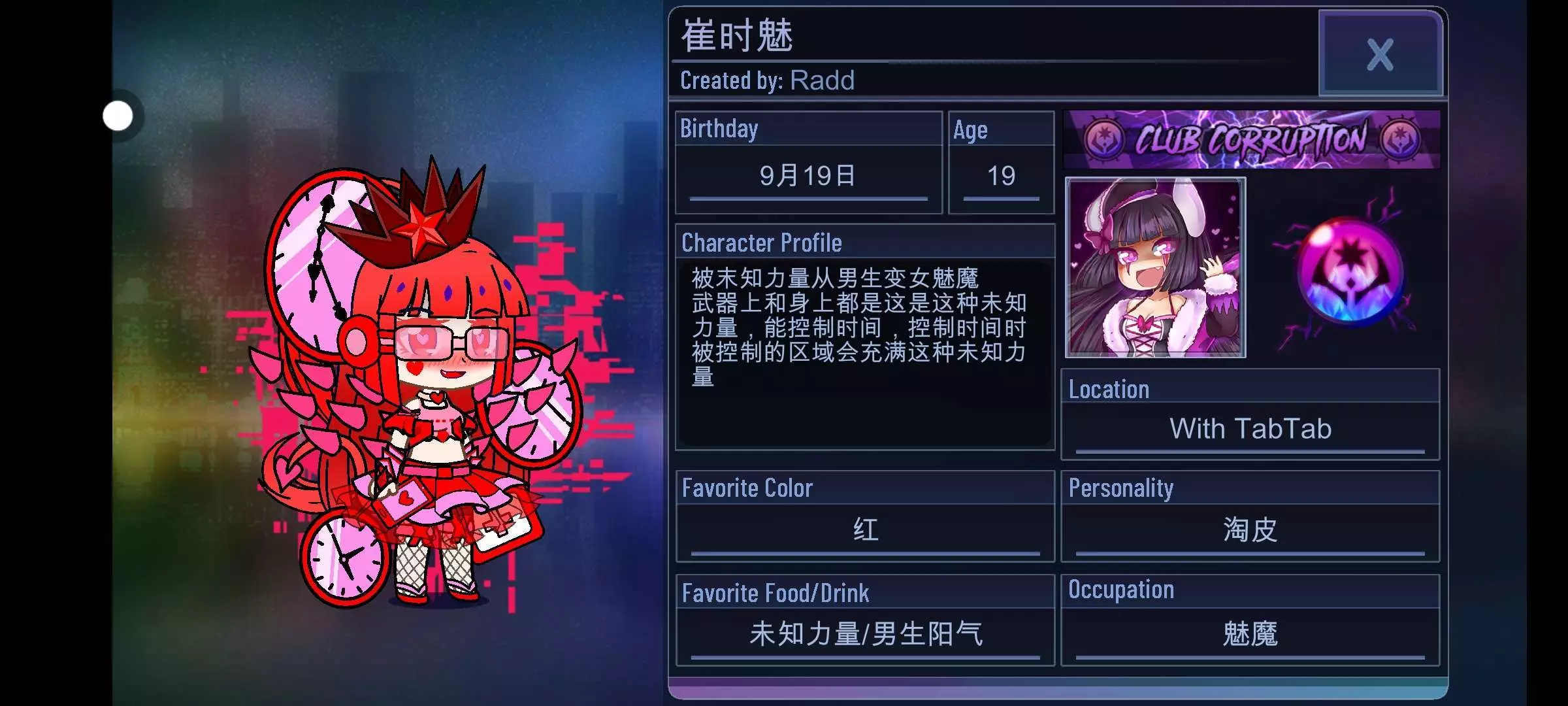Tap the red-haired chibi character
The image size is (1568, 706).
(425, 386)
